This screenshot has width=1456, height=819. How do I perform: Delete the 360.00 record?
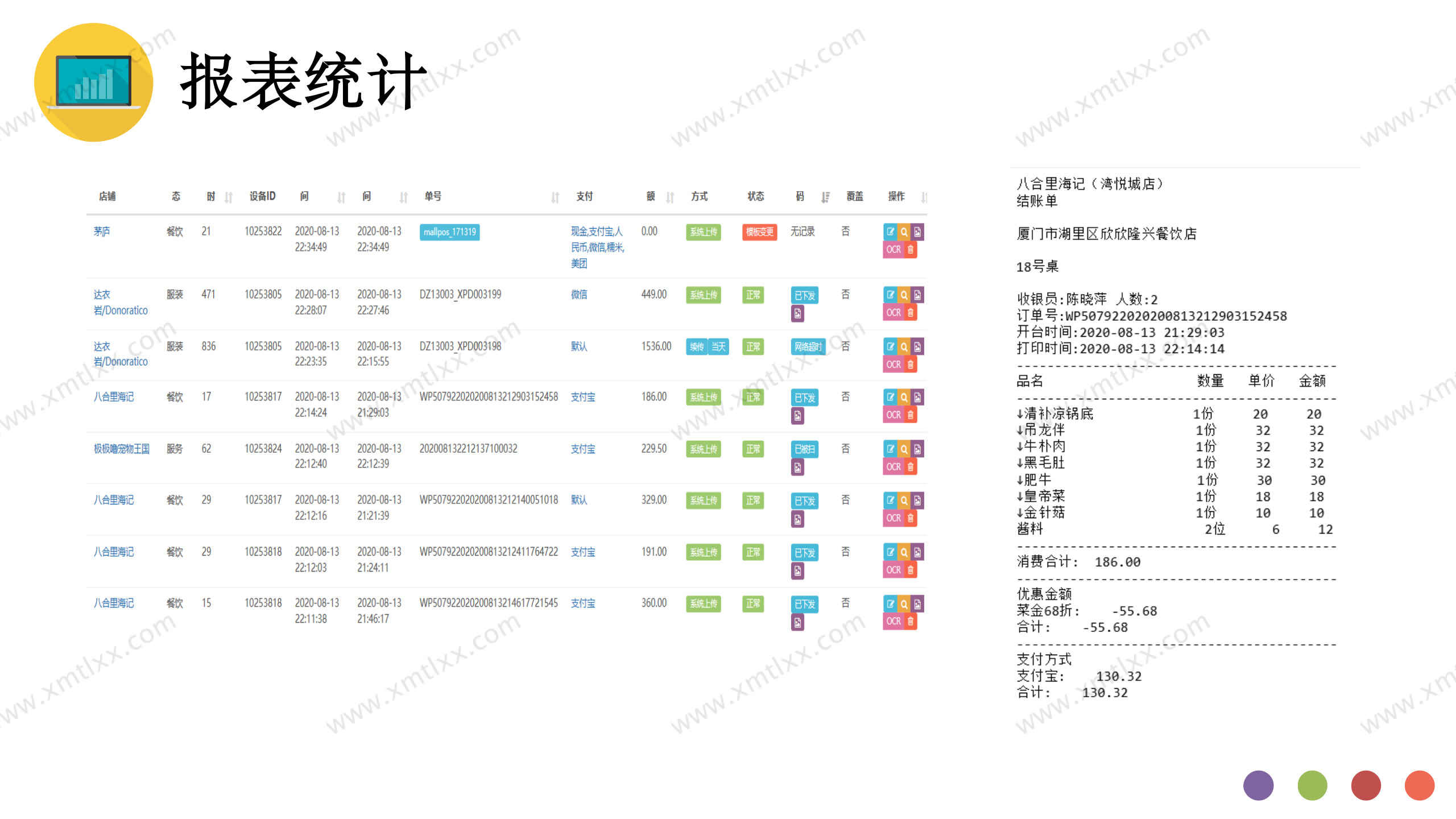coord(911,622)
